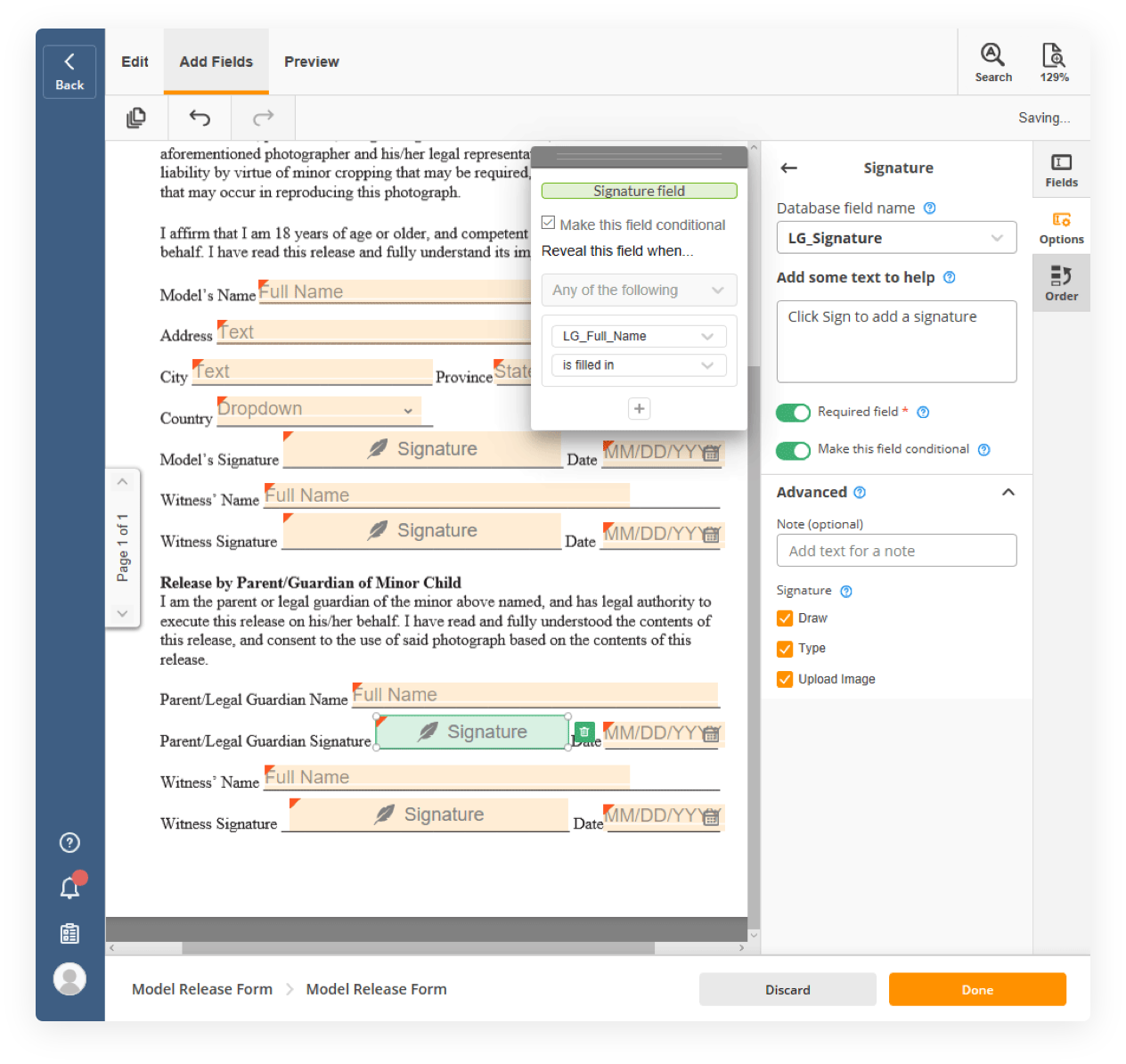Click the undo arrow in toolbar

point(200,118)
